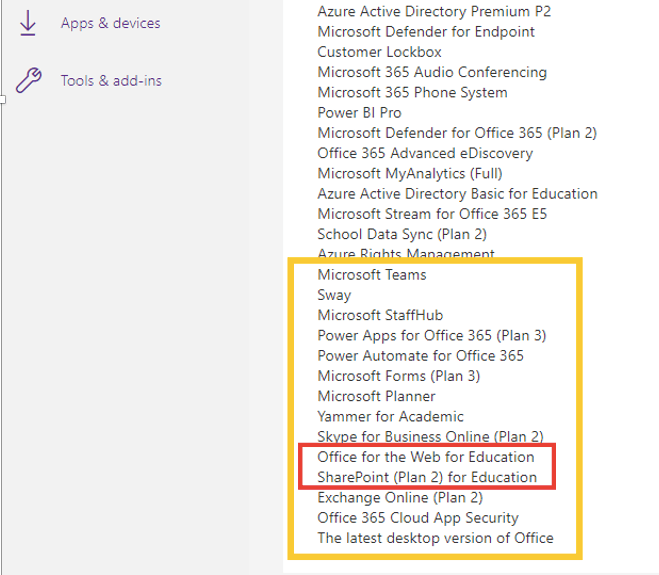The width and height of the screenshot is (659, 575).
Task: Open the Tools & add-ins link
Action: pos(111,80)
